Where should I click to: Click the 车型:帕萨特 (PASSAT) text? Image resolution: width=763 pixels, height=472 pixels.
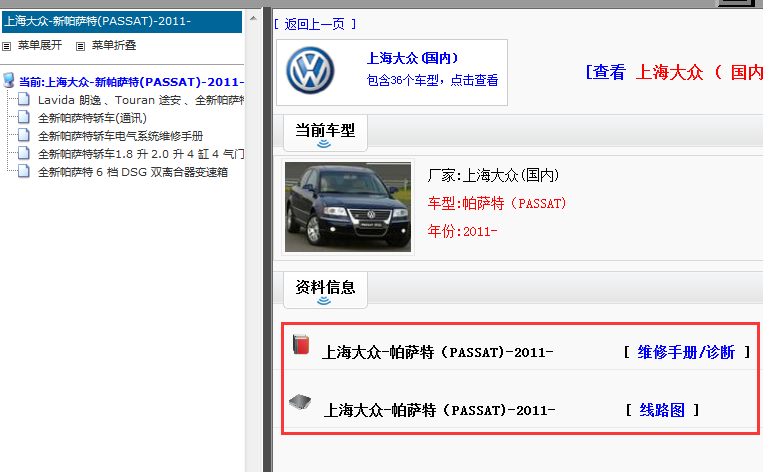pyautogui.click(x=497, y=203)
